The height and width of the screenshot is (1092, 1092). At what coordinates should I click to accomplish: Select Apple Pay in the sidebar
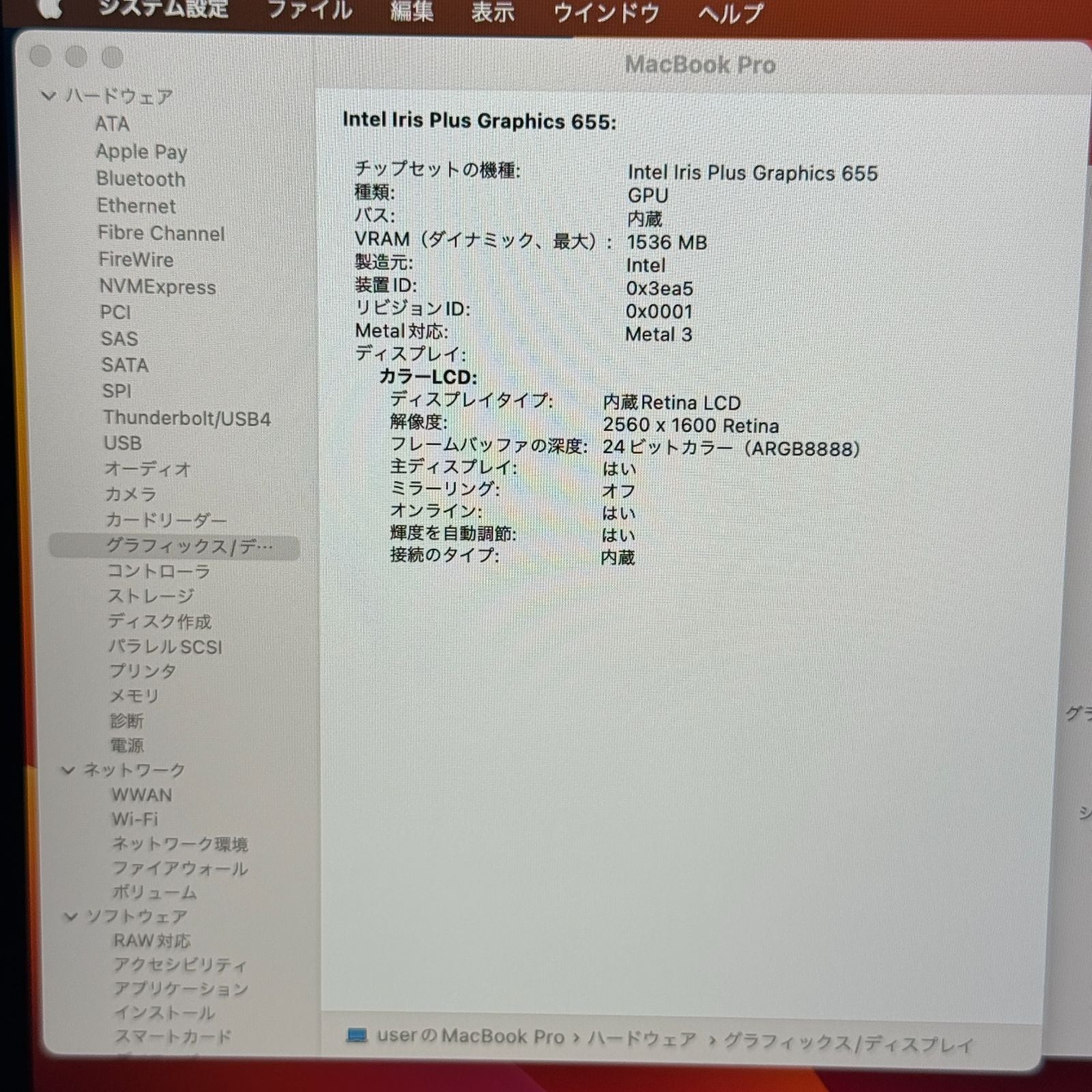pyautogui.click(x=141, y=152)
